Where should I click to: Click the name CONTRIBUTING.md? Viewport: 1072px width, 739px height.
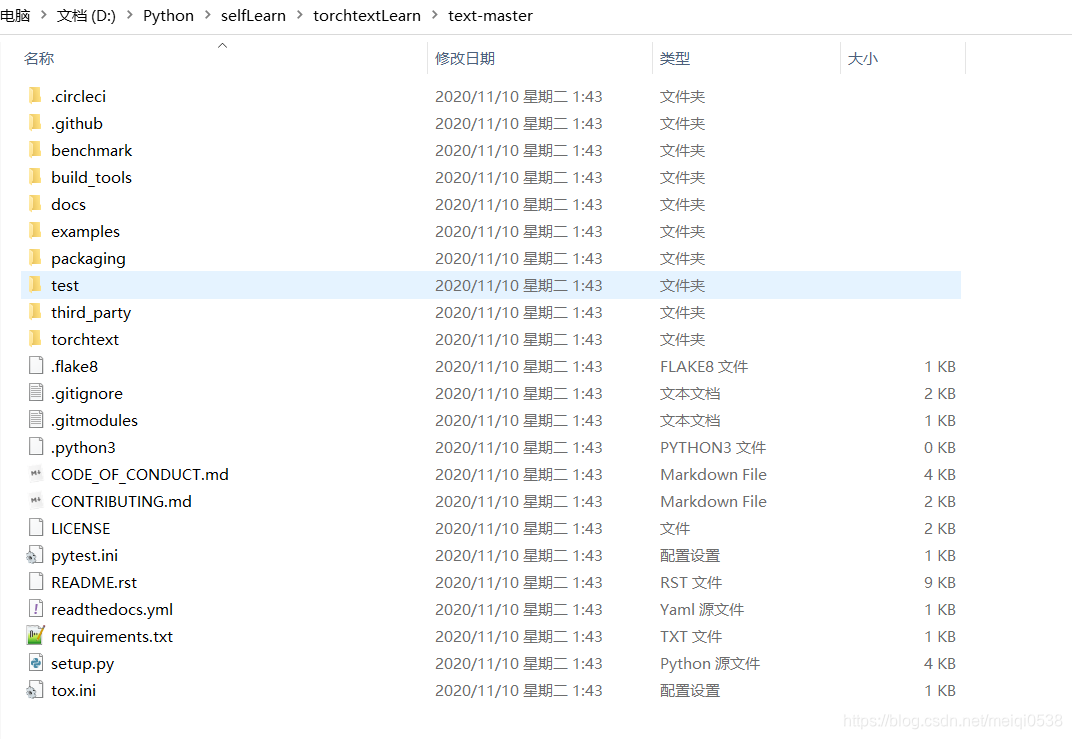(121, 501)
